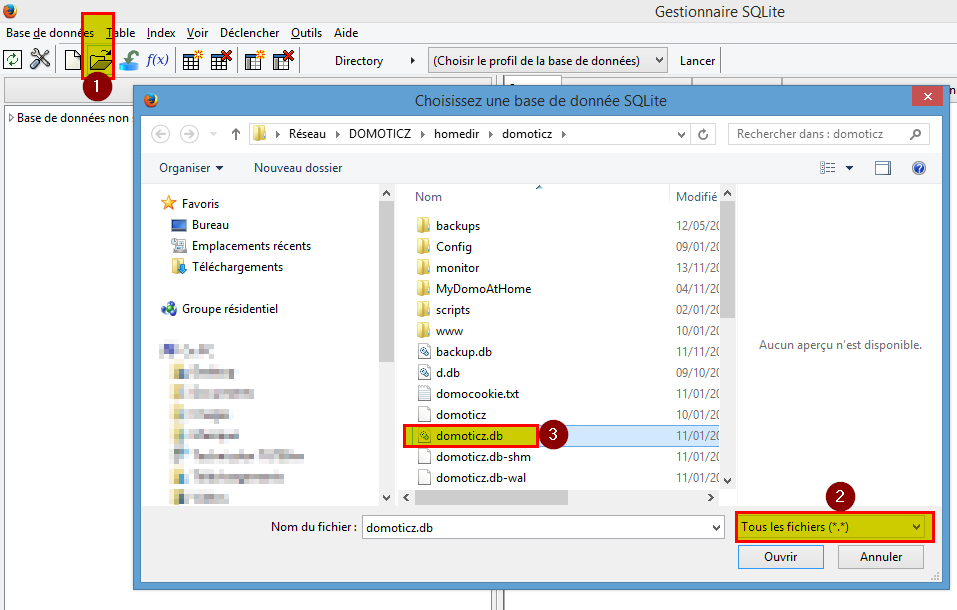This screenshot has width=957, height=610.
Task: Click the f(x) user-defined functions icon
Action: pos(157,60)
